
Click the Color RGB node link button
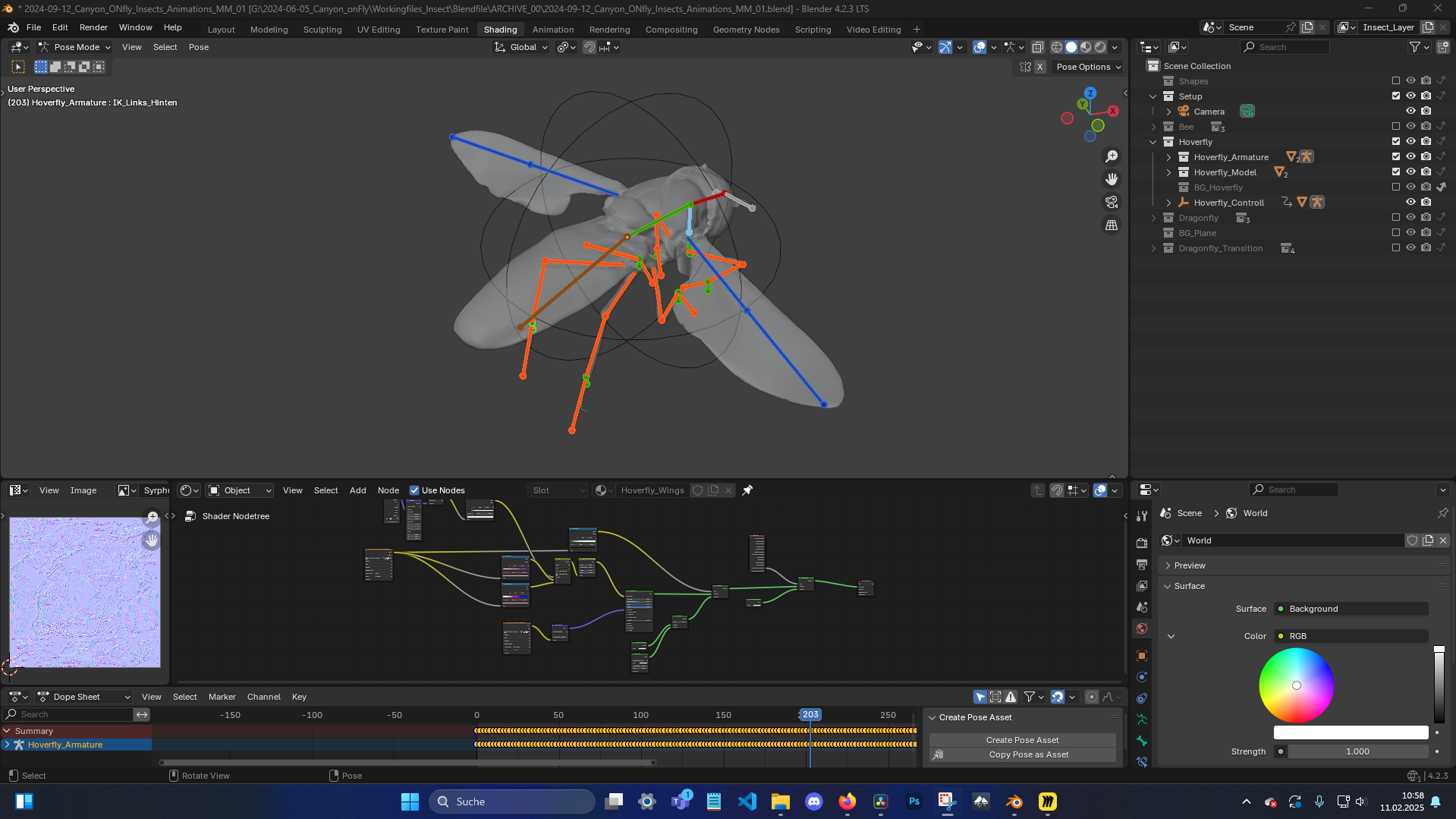[1351, 636]
